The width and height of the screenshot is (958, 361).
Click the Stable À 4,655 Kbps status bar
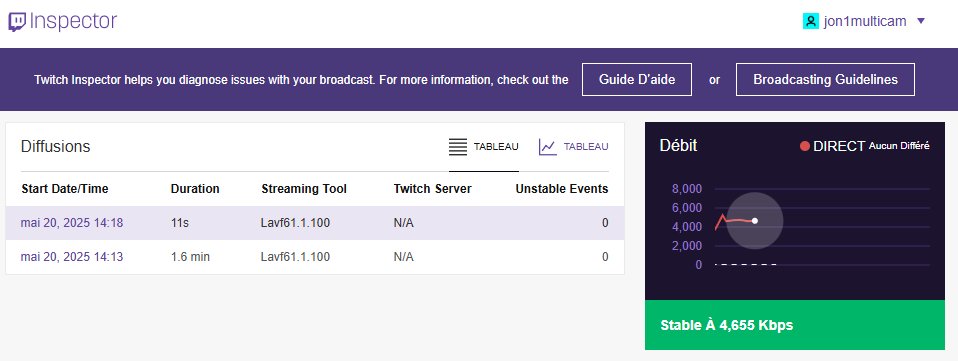(x=794, y=325)
